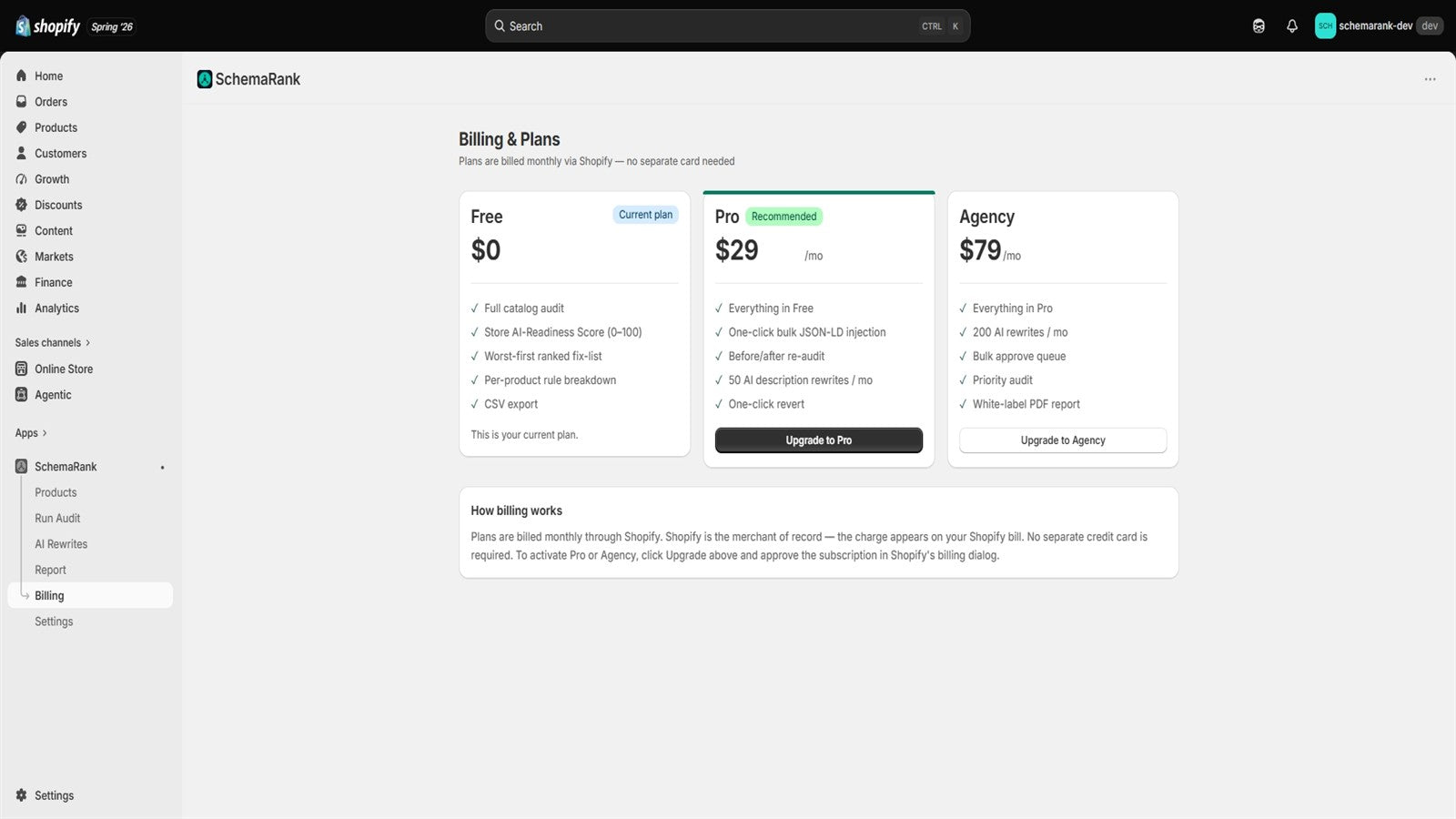Click the Settings gear icon
Screen dimensions: 1456x819
pyautogui.click(x=22, y=795)
